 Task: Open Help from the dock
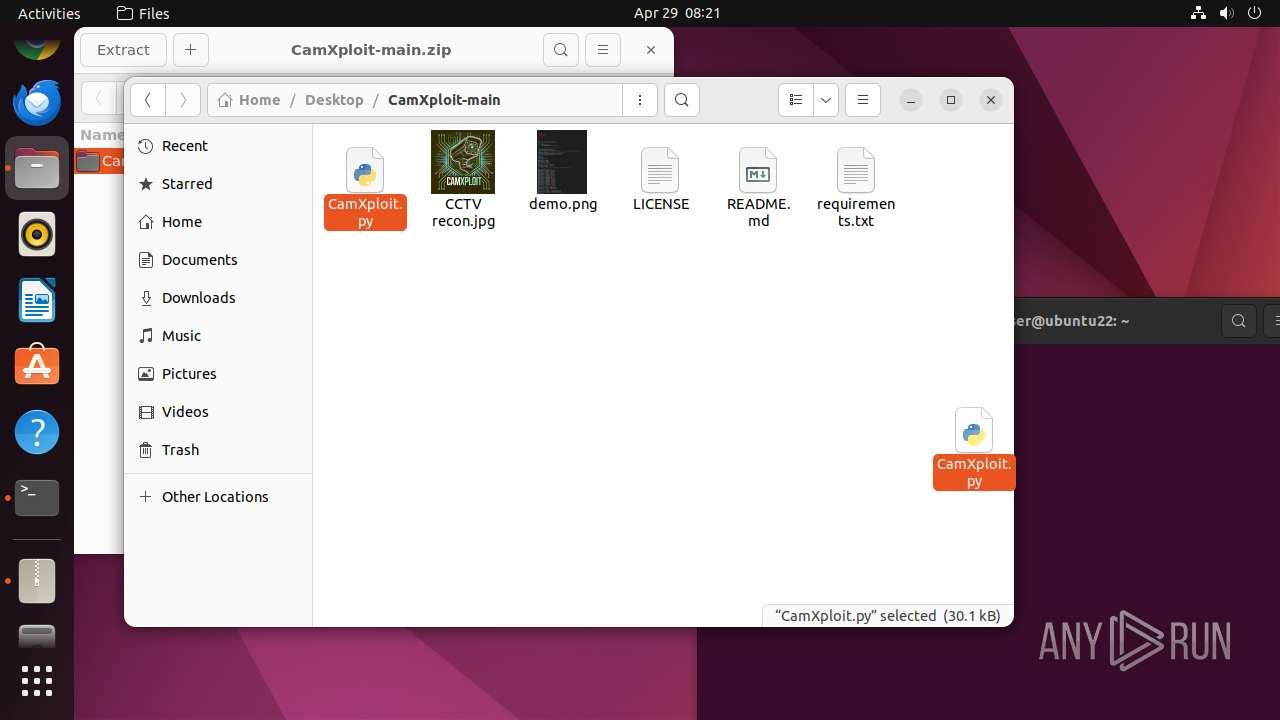click(x=37, y=432)
